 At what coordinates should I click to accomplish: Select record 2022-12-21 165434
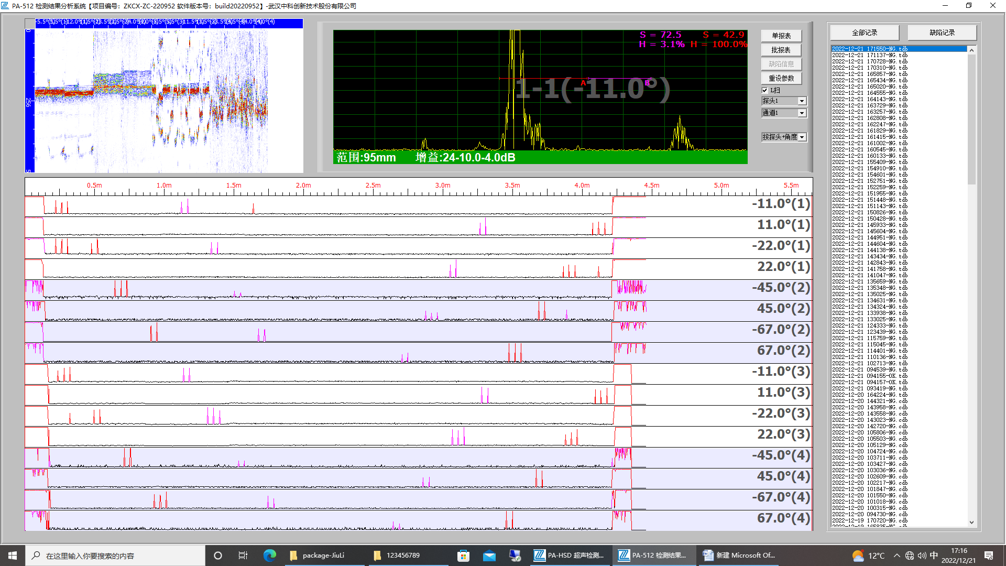pyautogui.click(x=899, y=80)
